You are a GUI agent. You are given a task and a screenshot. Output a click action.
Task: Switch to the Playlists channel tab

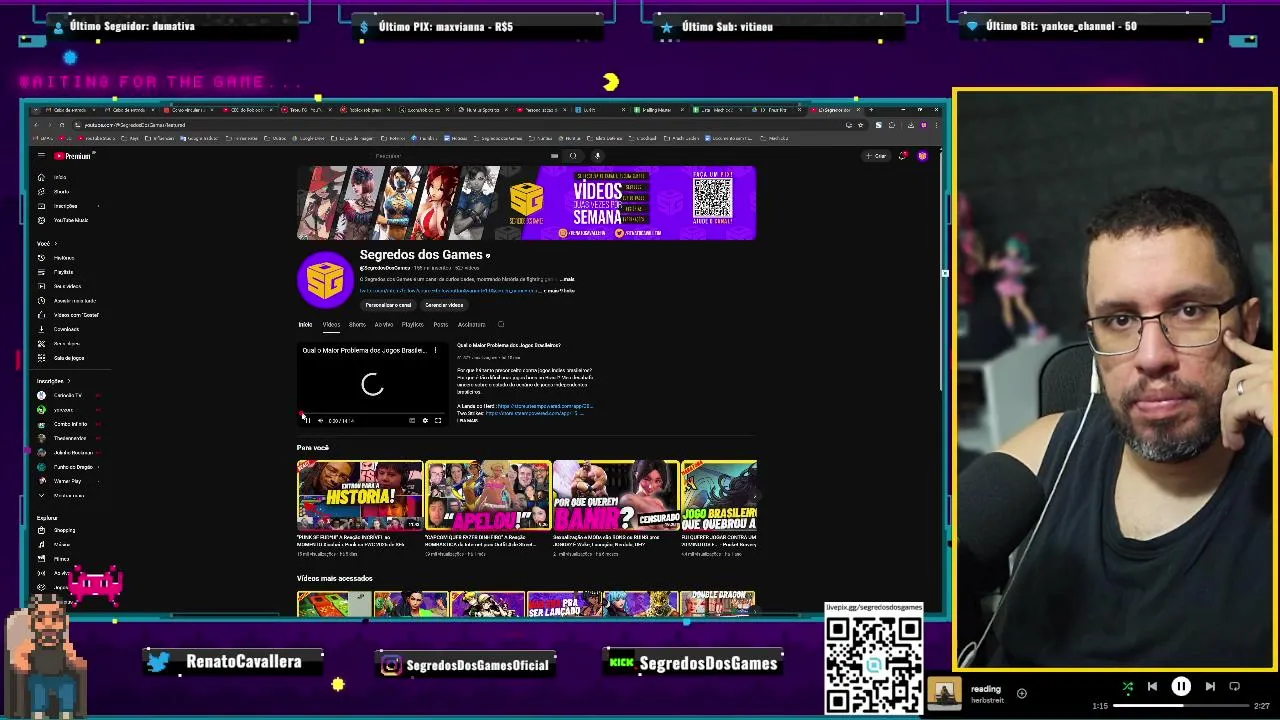(x=412, y=324)
